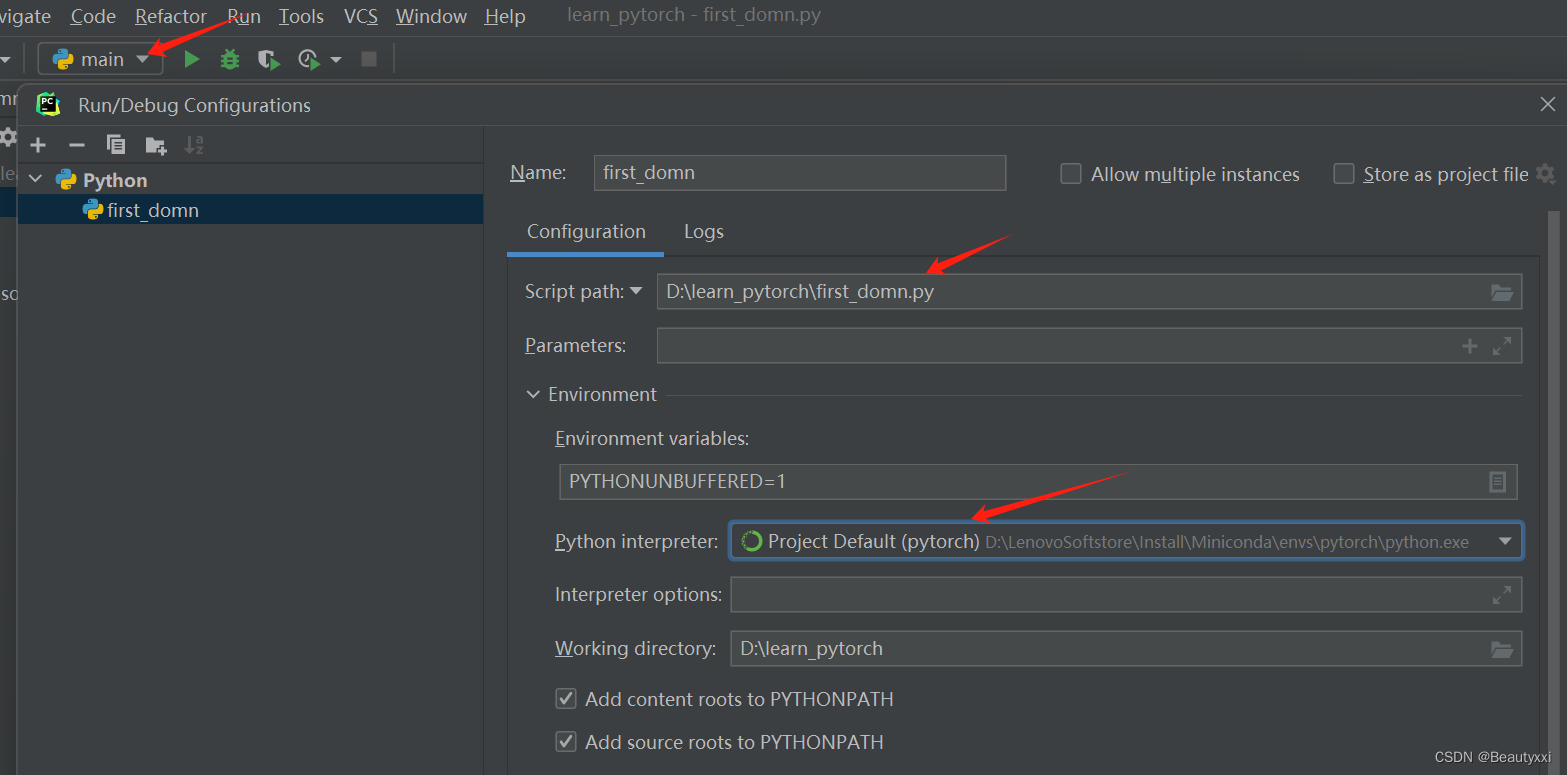Close the Run/Debug Configurations dialog
1567x775 pixels.
[1547, 104]
